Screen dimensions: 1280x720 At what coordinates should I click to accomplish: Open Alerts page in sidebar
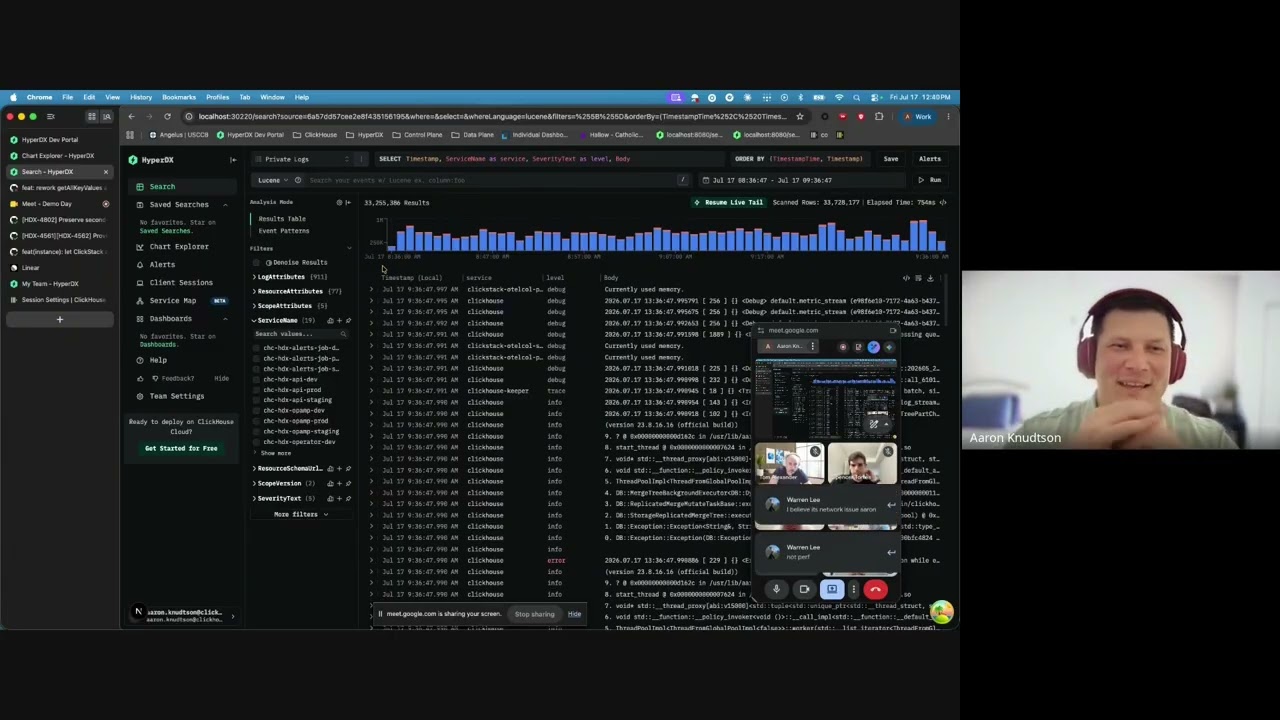click(161, 264)
